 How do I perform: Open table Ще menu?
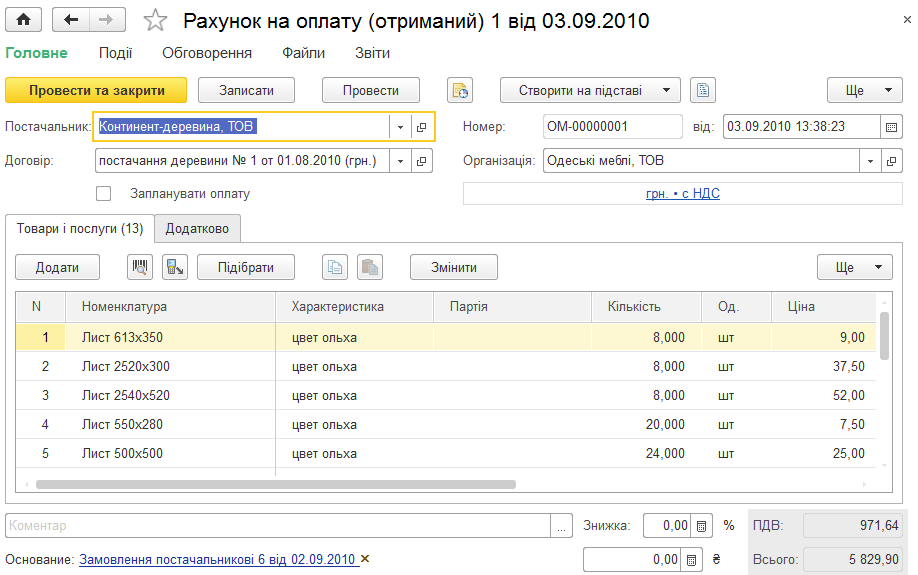[x=855, y=268]
